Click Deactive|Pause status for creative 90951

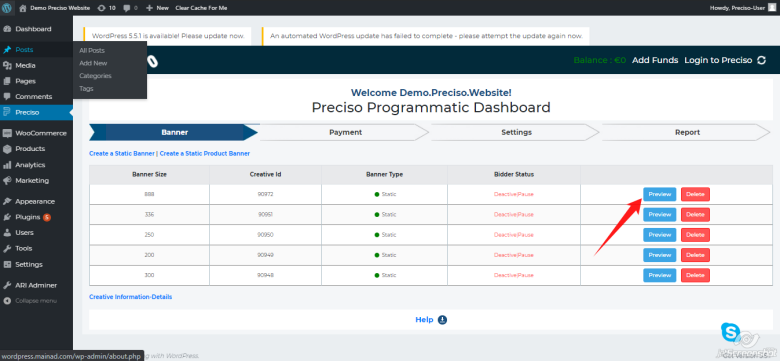(513, 215)
